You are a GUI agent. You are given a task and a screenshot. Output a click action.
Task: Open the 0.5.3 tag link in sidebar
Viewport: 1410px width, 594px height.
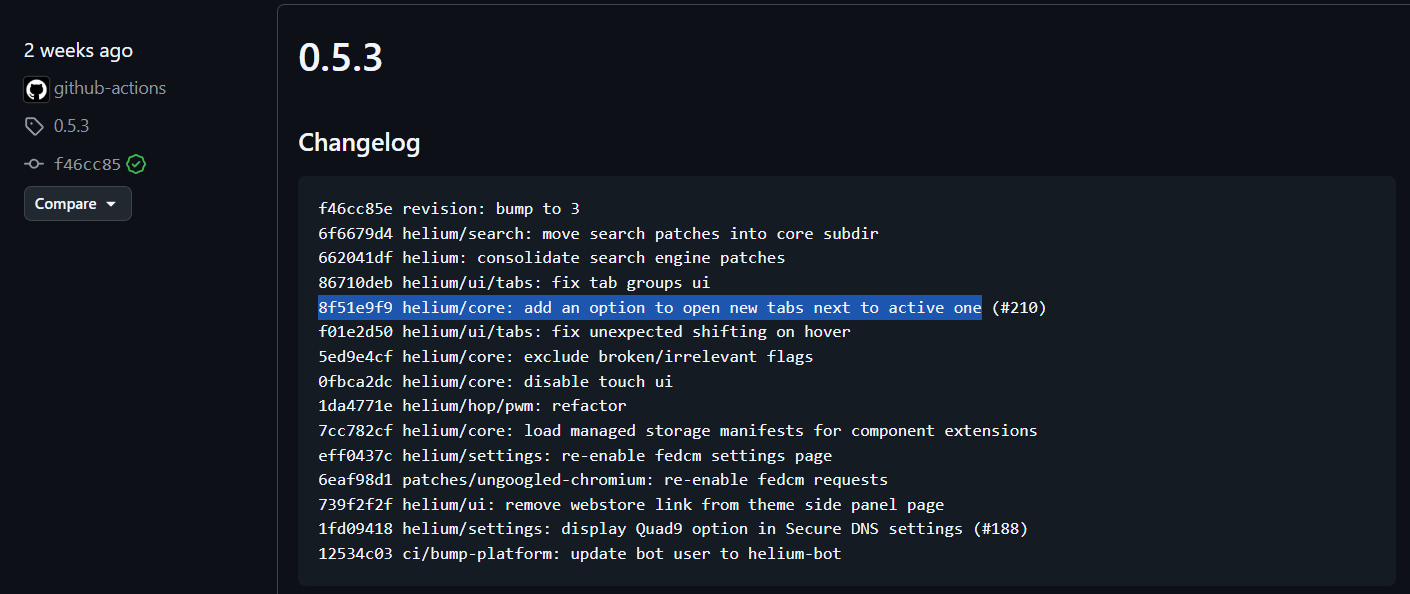tap(71, 126)
